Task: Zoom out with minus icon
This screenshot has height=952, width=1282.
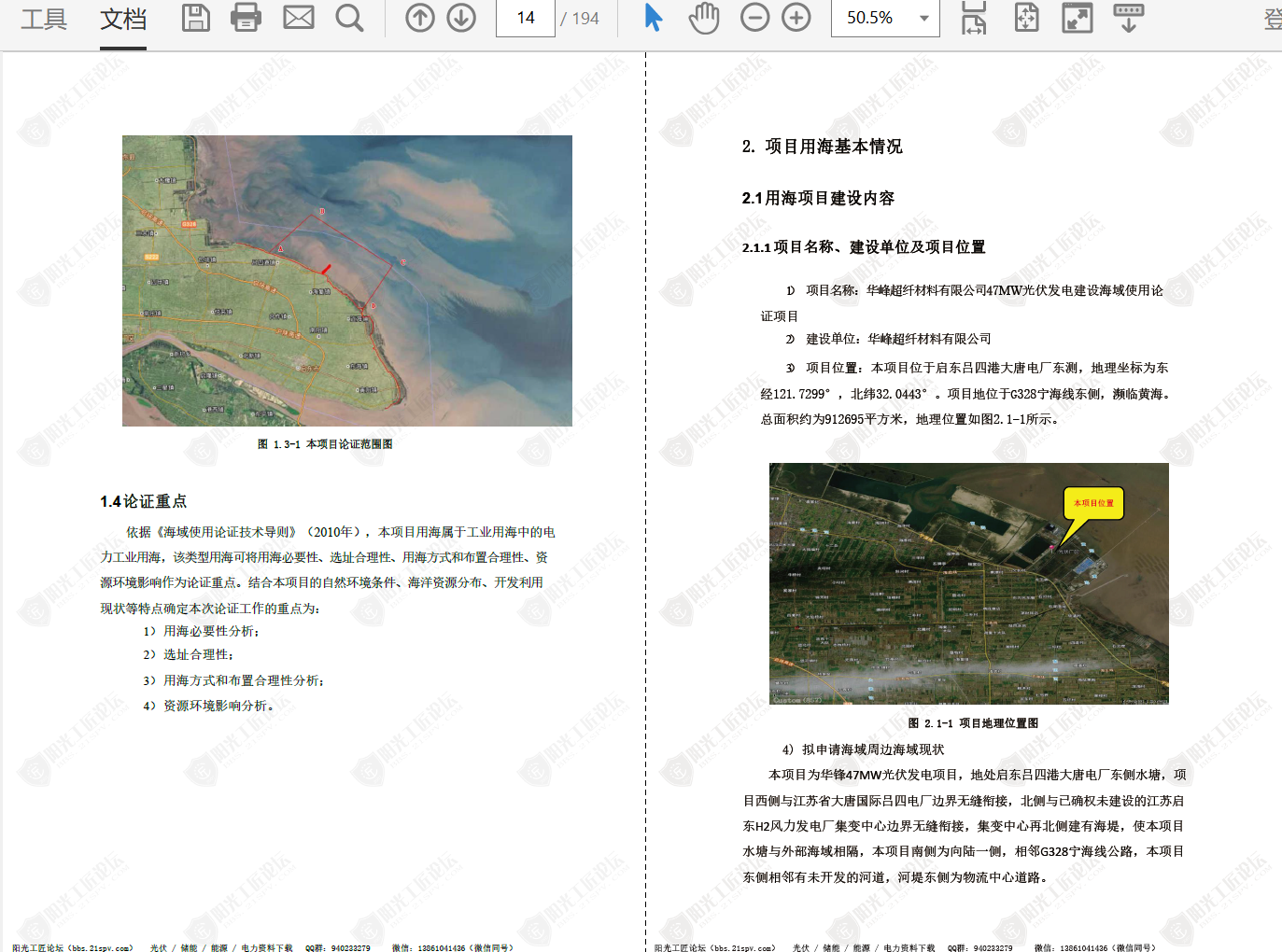Action: (754, 18)
